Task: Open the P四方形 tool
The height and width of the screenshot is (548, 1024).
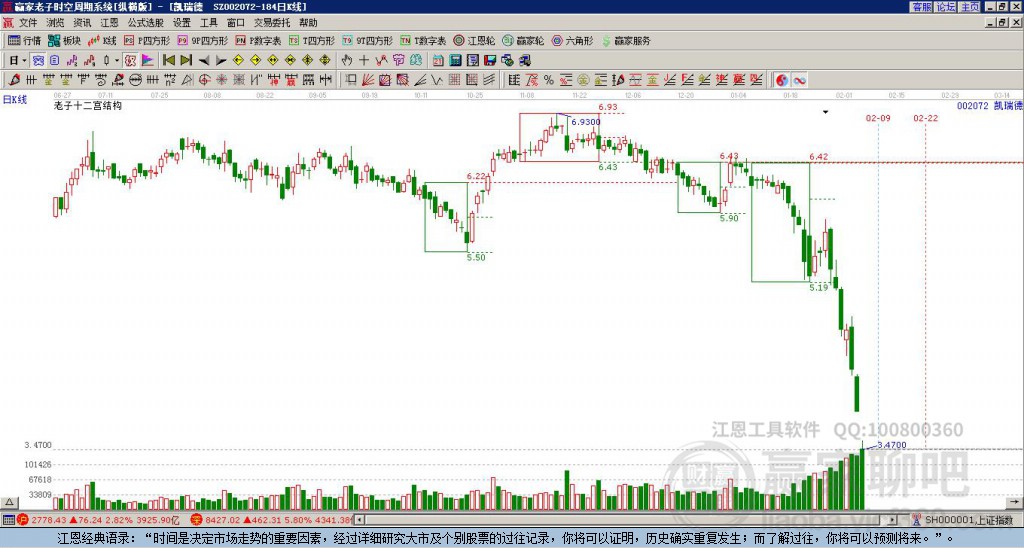Action: pyautogui.click(x=147, y=40)
